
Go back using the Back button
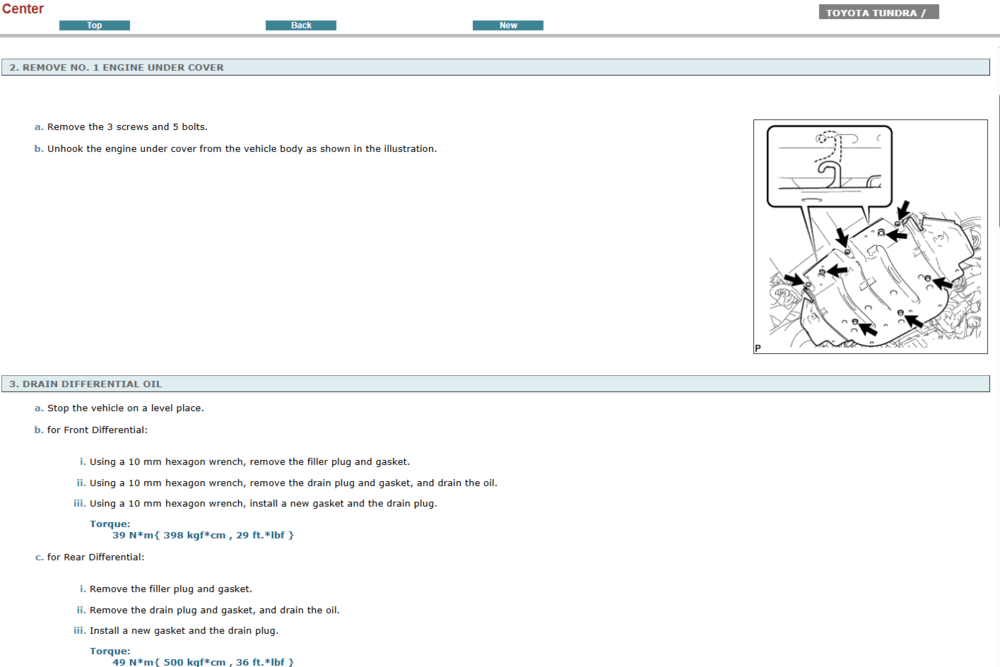[x=301, y=25]
